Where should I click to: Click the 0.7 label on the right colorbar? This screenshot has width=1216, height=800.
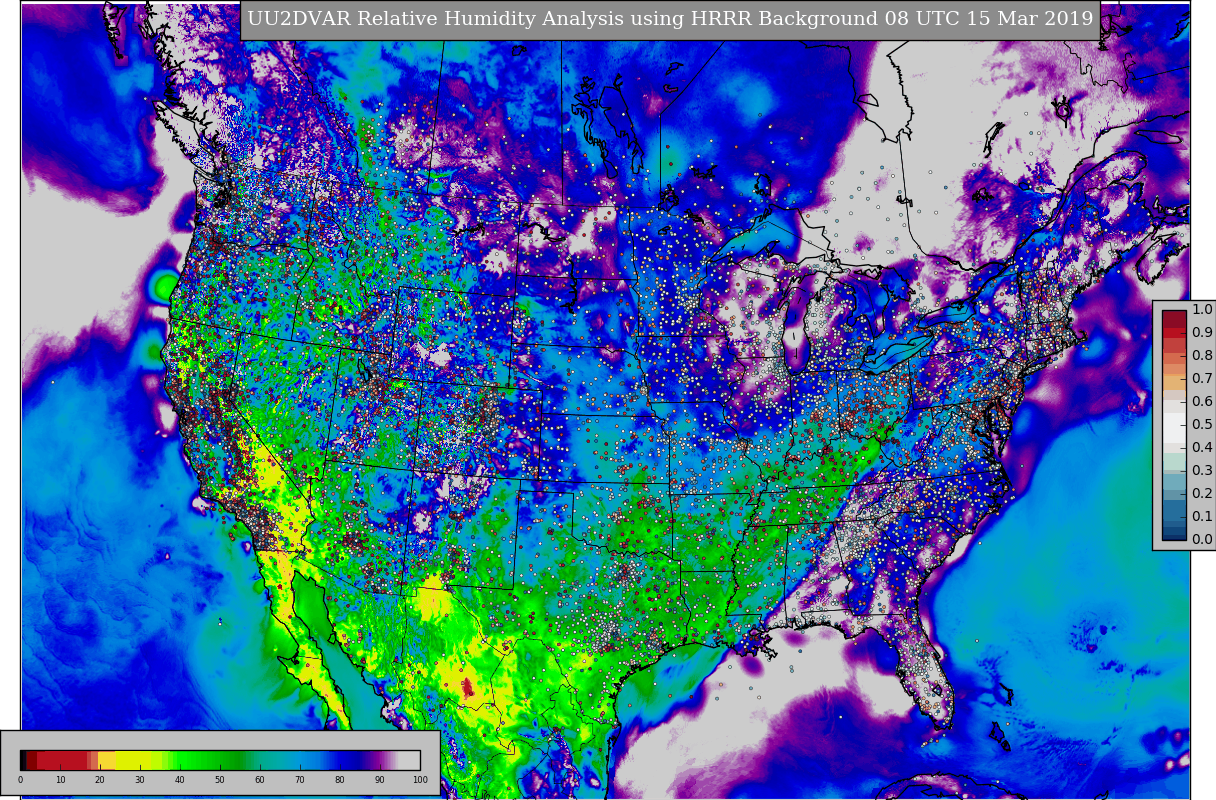coord(1202,378)
